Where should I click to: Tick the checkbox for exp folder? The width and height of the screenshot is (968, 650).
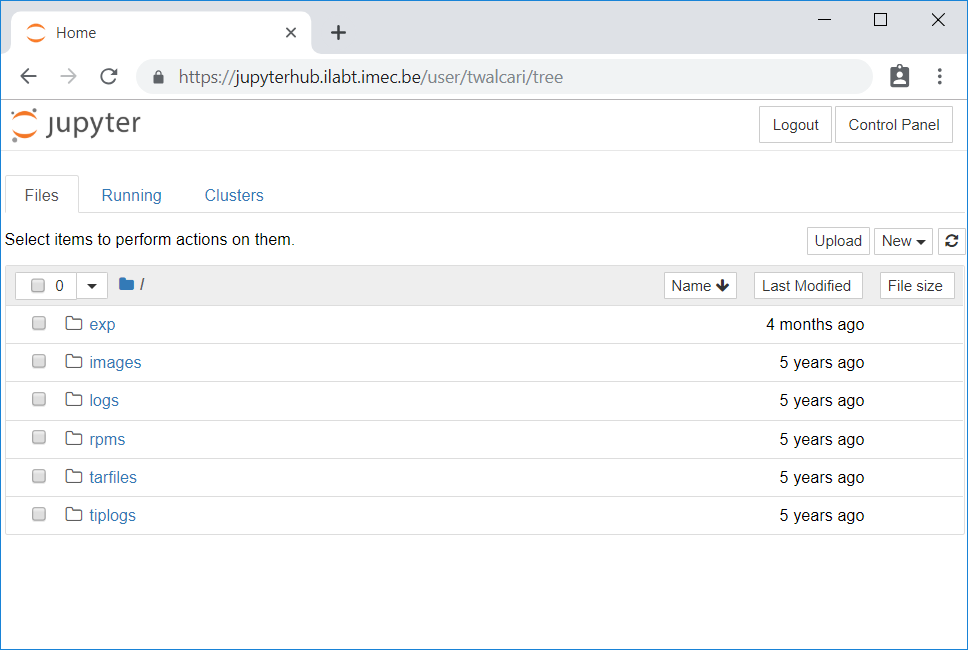[39, 323]
